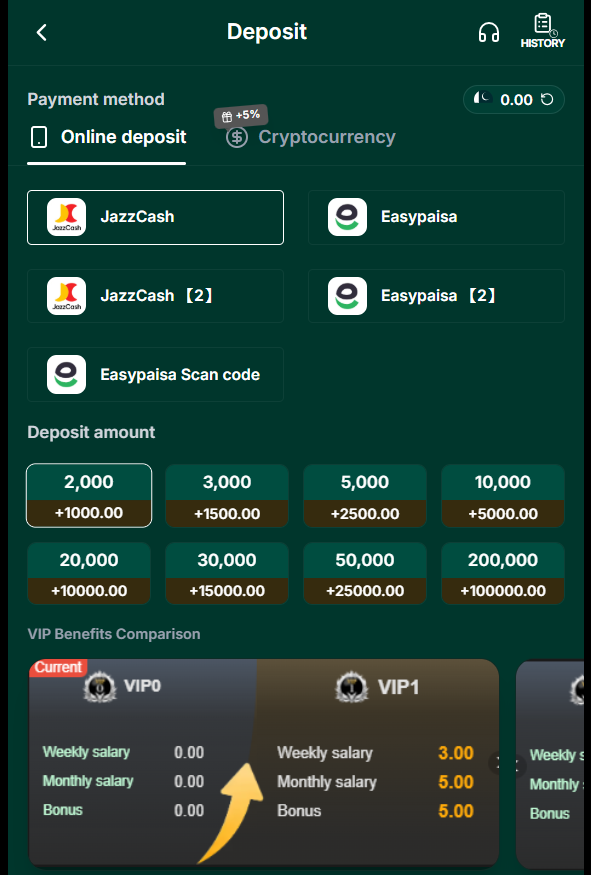Screen dimensions: 591x875
Task: Refresh the balance amount icon
Action: point(547,99)
